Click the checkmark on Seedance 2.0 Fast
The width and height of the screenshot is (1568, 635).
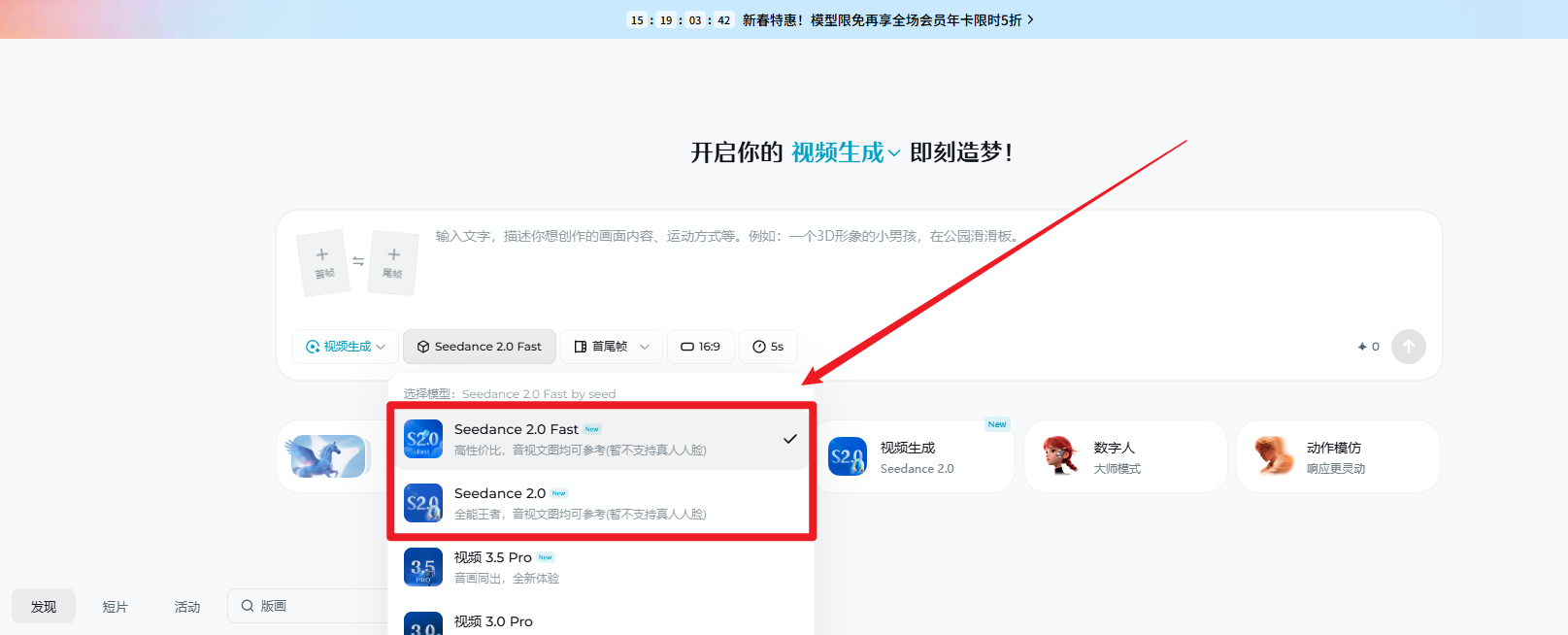pos(790,439)
